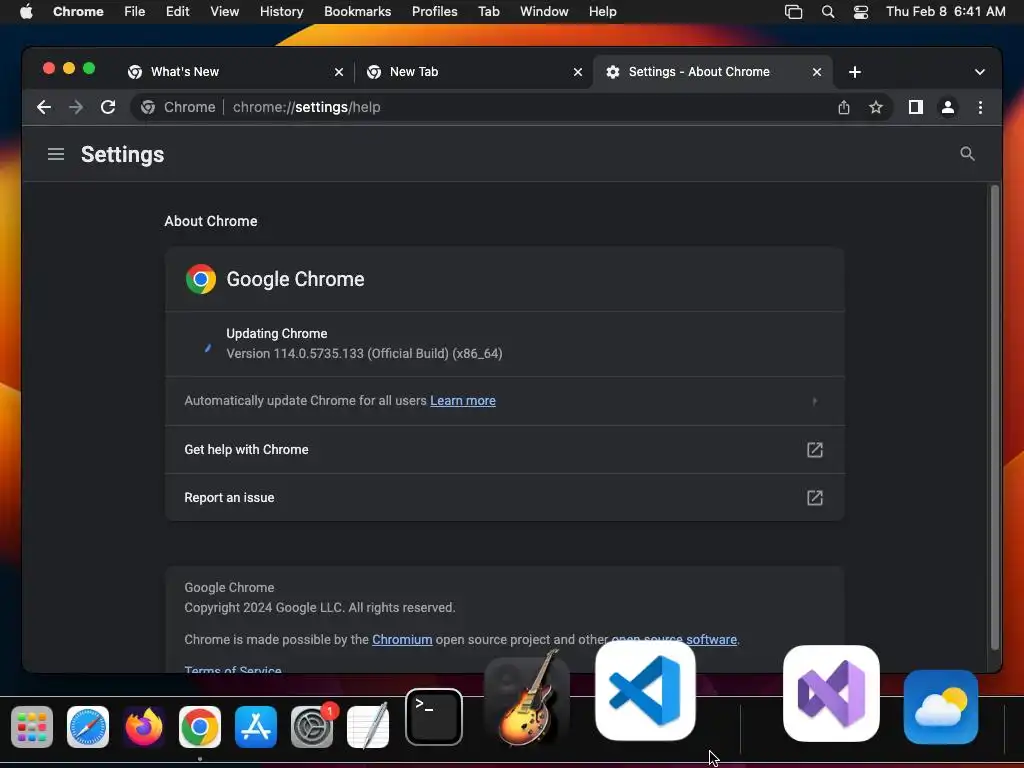
Task: Open Launchpad from the Dock
Action: (x=32, y=727)
